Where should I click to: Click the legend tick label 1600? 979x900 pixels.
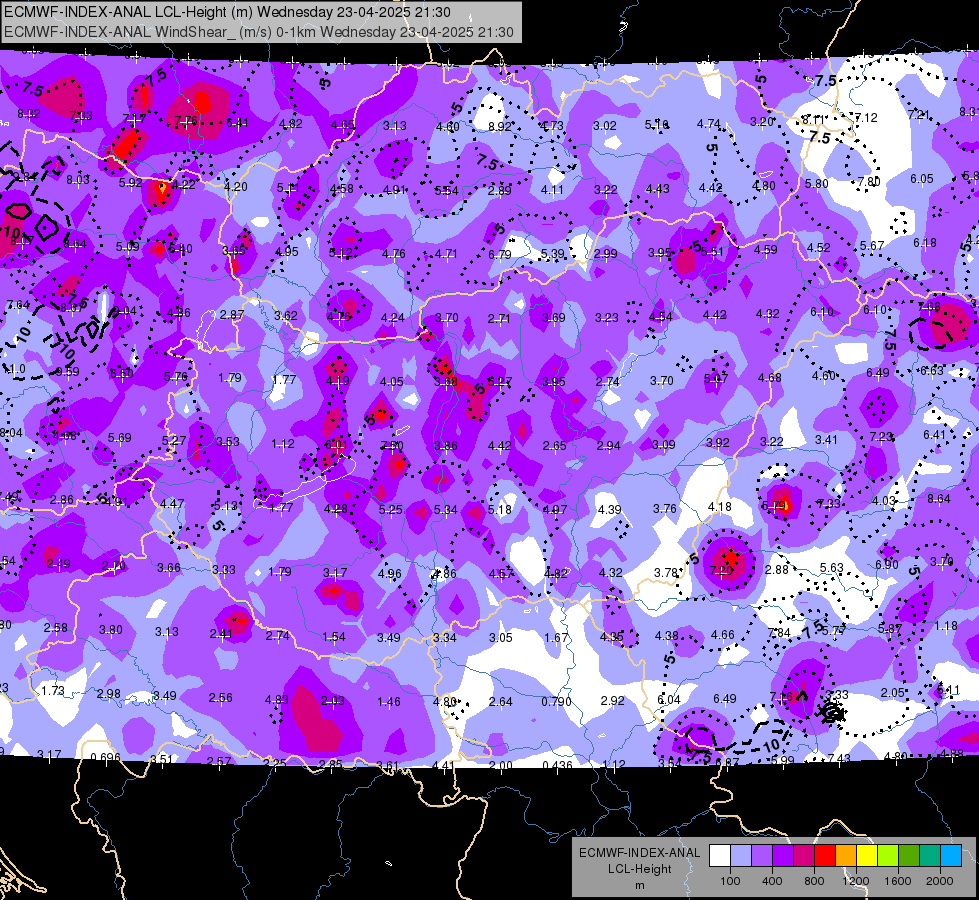[898, 881]
